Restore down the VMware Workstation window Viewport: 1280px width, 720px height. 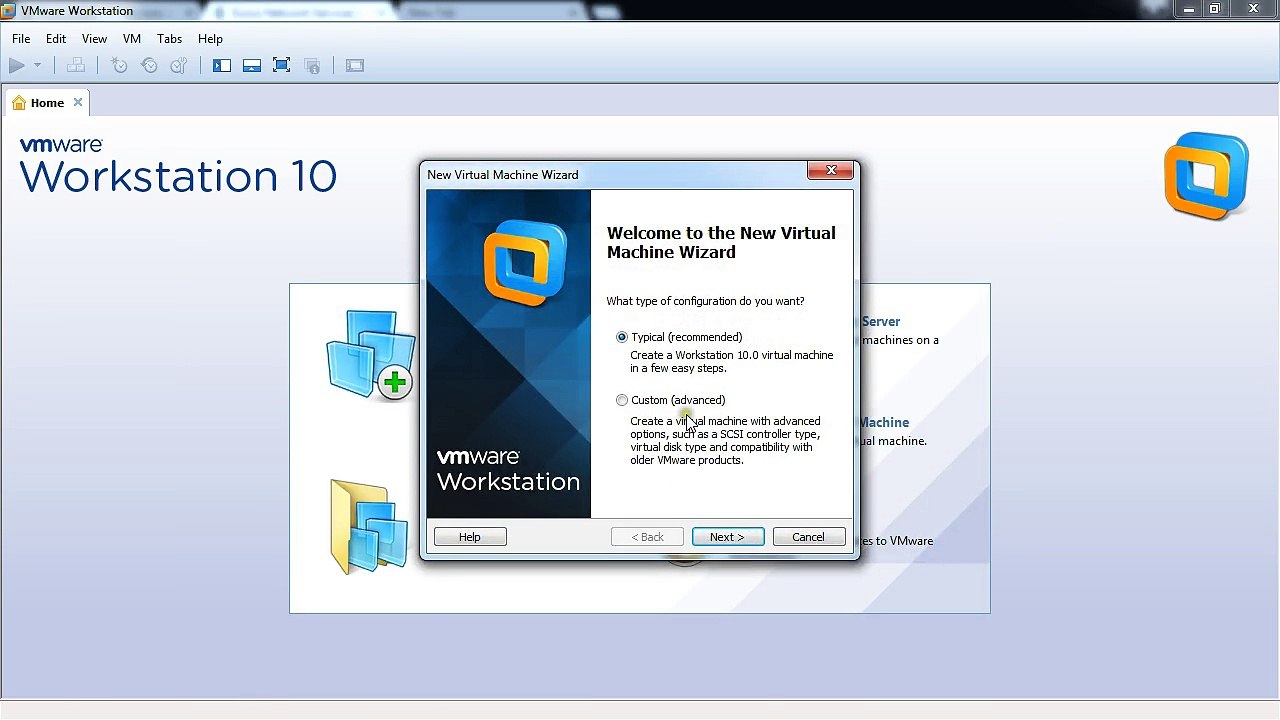pyautogui.click(x=1214, y=10)
